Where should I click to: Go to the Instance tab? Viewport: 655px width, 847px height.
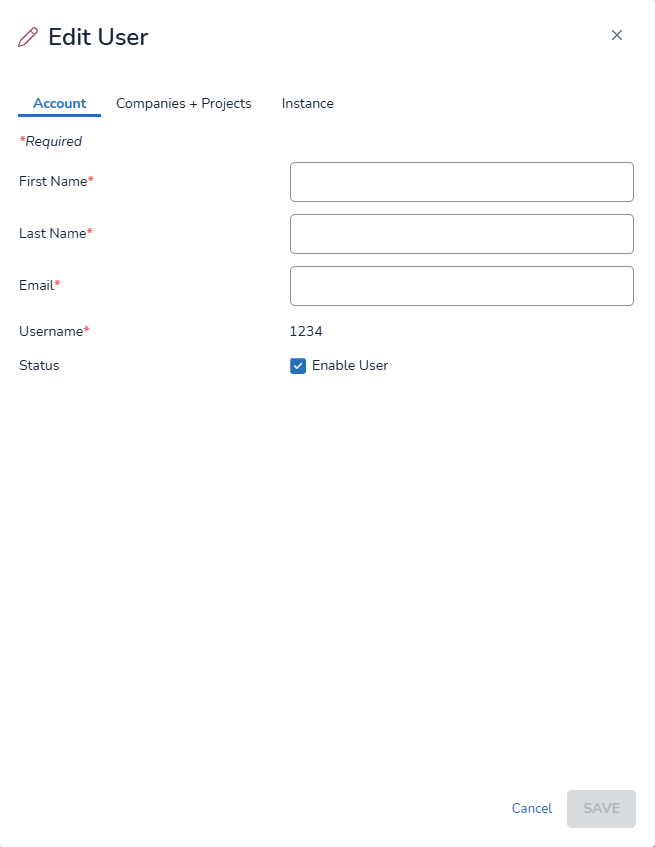(308, 103)
